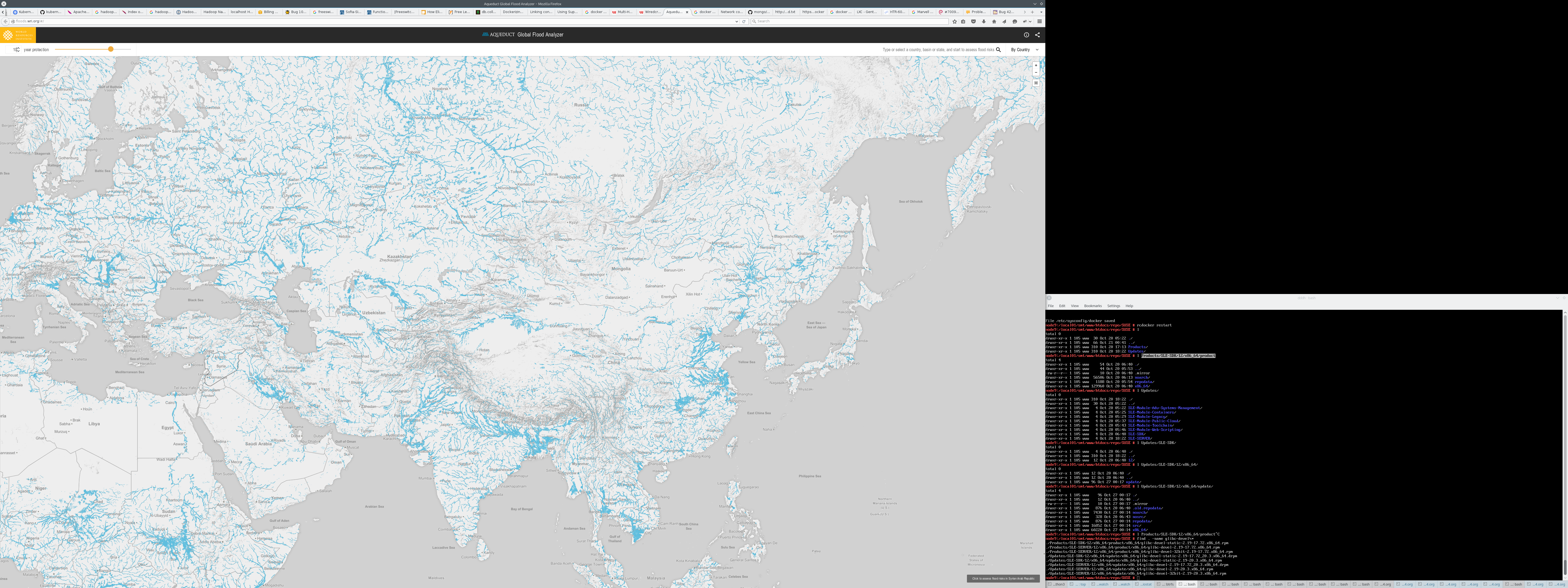Click the paper plane send icon

click(x=1004, y=21)
